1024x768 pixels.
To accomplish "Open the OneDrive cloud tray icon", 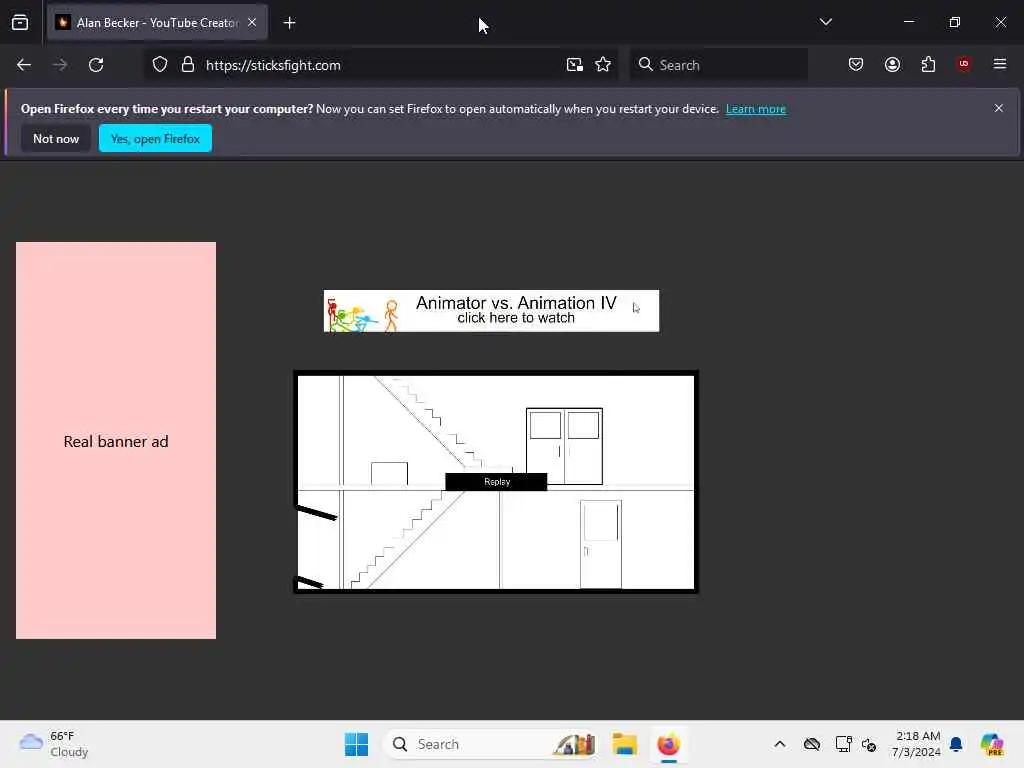I will tap(812, 744).
